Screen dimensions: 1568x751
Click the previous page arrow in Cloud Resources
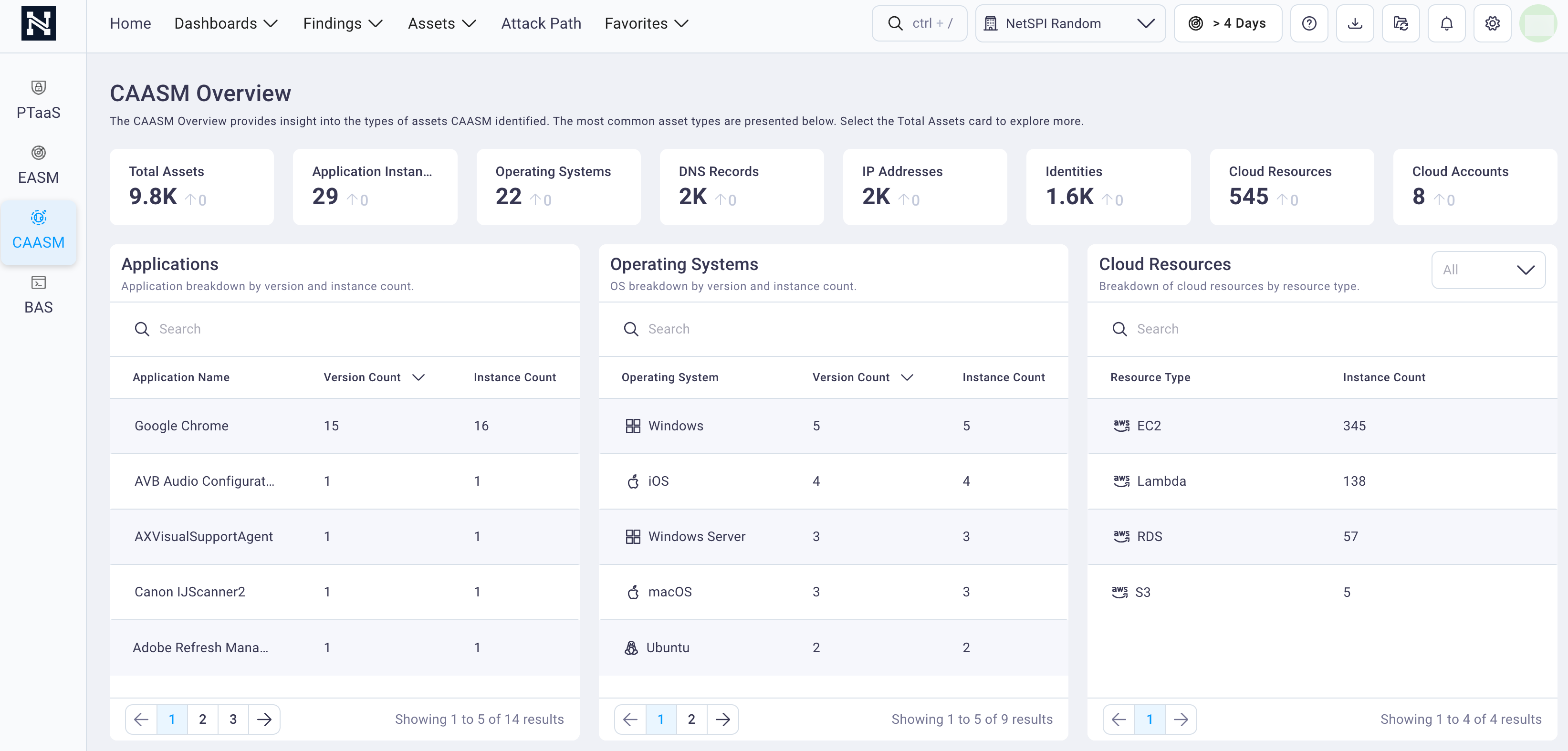[x=1119, y=720]
